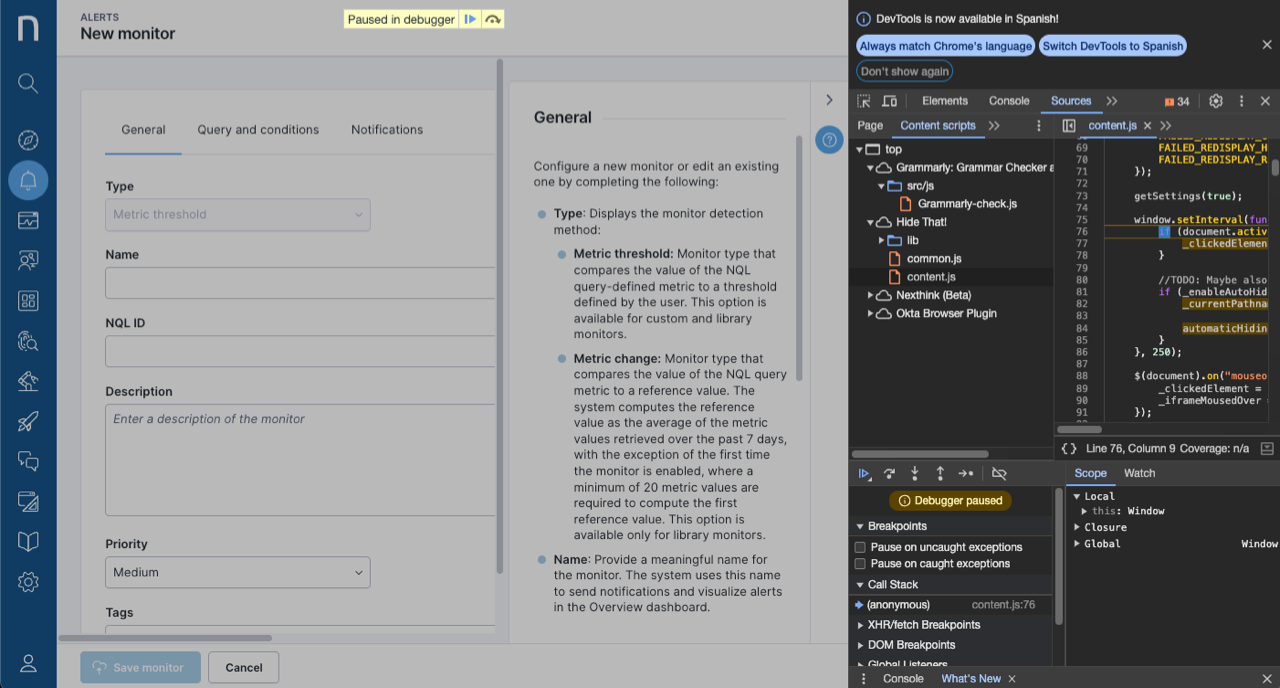Click Switch DevTools to Spanish button

(1113, 46)
